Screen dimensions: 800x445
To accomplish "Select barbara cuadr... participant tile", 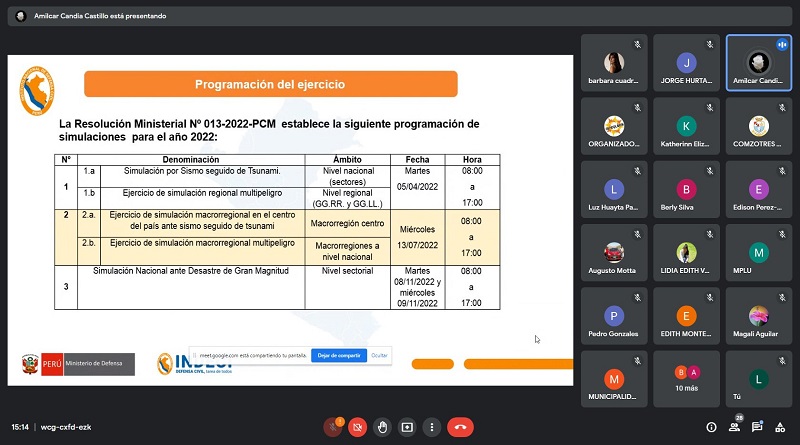I will coord(614,62).
